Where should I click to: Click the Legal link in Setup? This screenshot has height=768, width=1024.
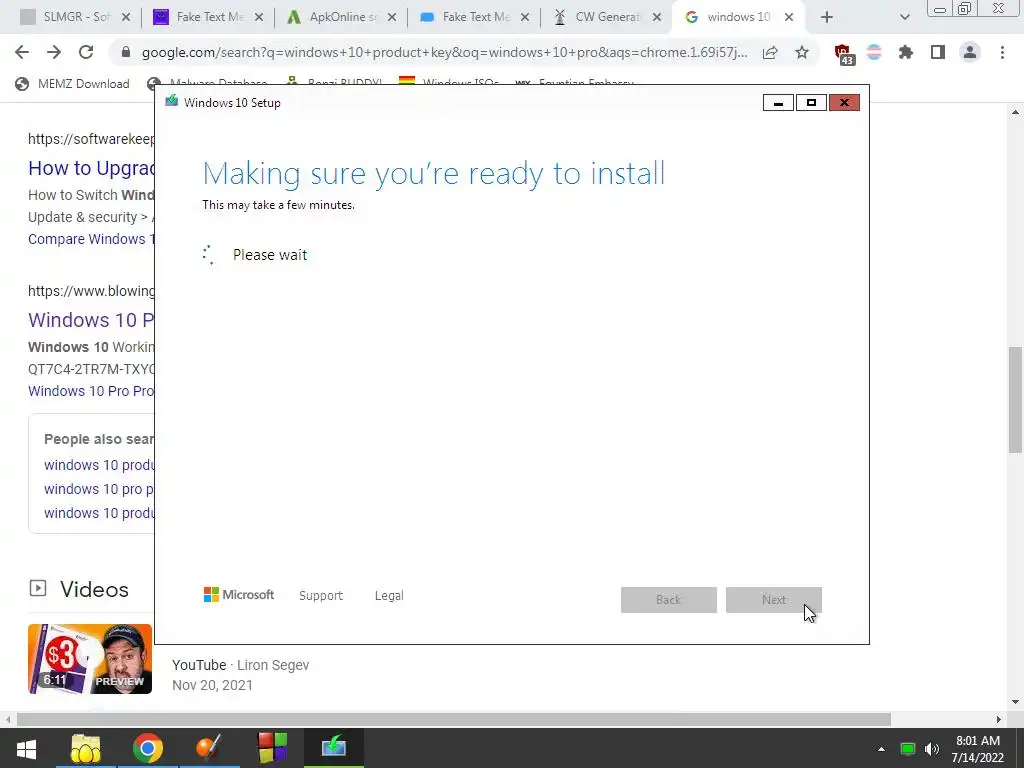(389, 596)
